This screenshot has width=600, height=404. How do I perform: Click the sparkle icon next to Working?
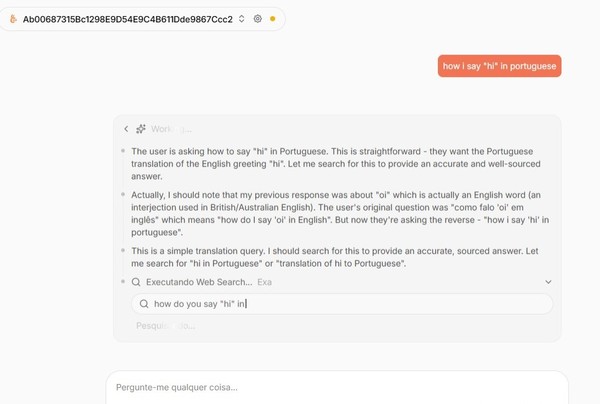coord(141,129)
